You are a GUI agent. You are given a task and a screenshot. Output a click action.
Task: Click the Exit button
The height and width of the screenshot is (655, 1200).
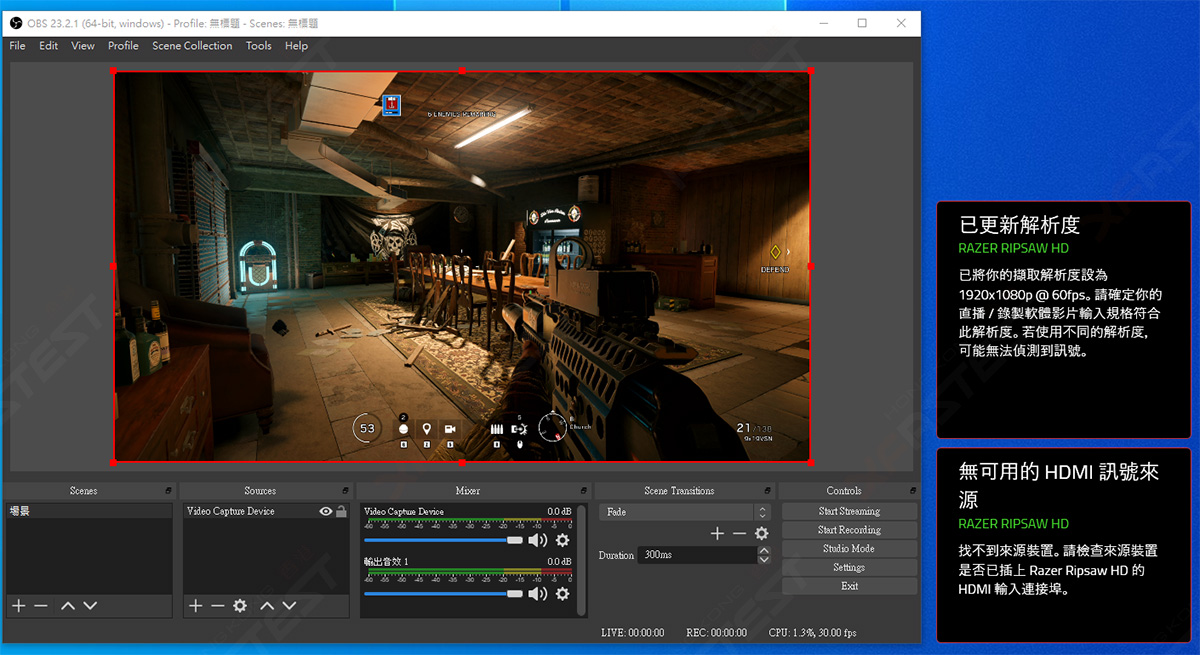click(x=849, y=586)
